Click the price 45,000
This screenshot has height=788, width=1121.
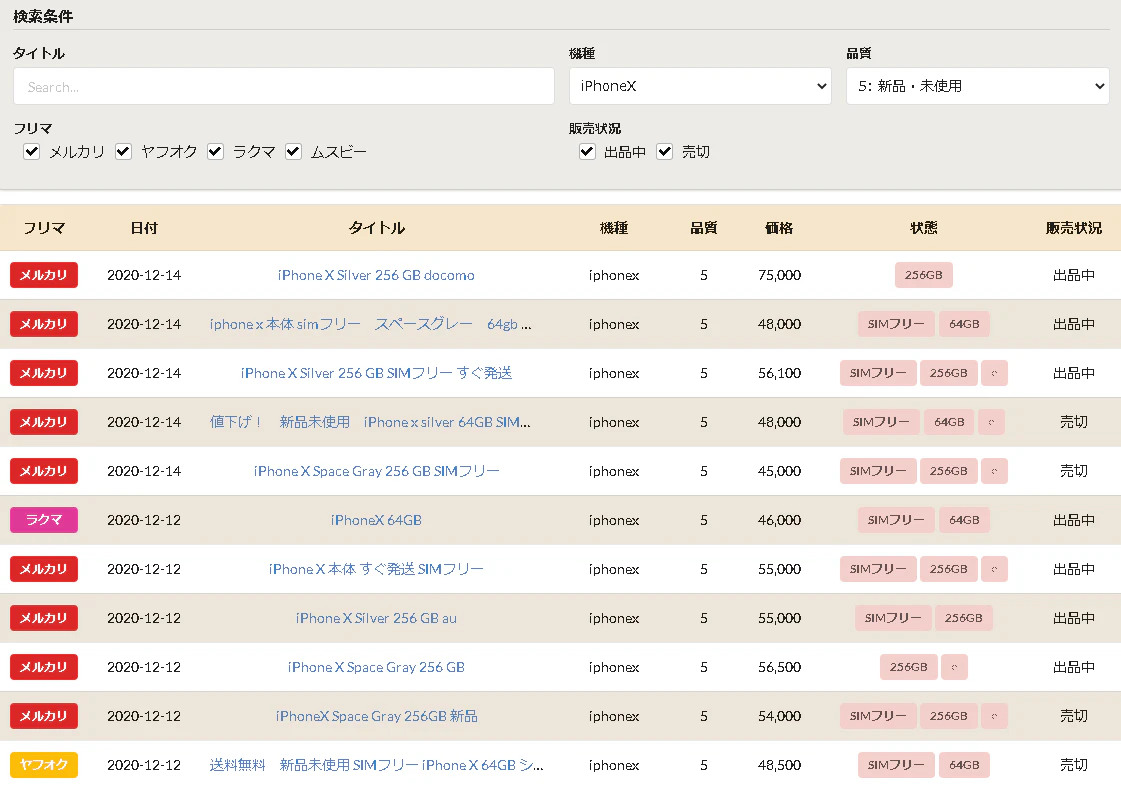[779, 471]
